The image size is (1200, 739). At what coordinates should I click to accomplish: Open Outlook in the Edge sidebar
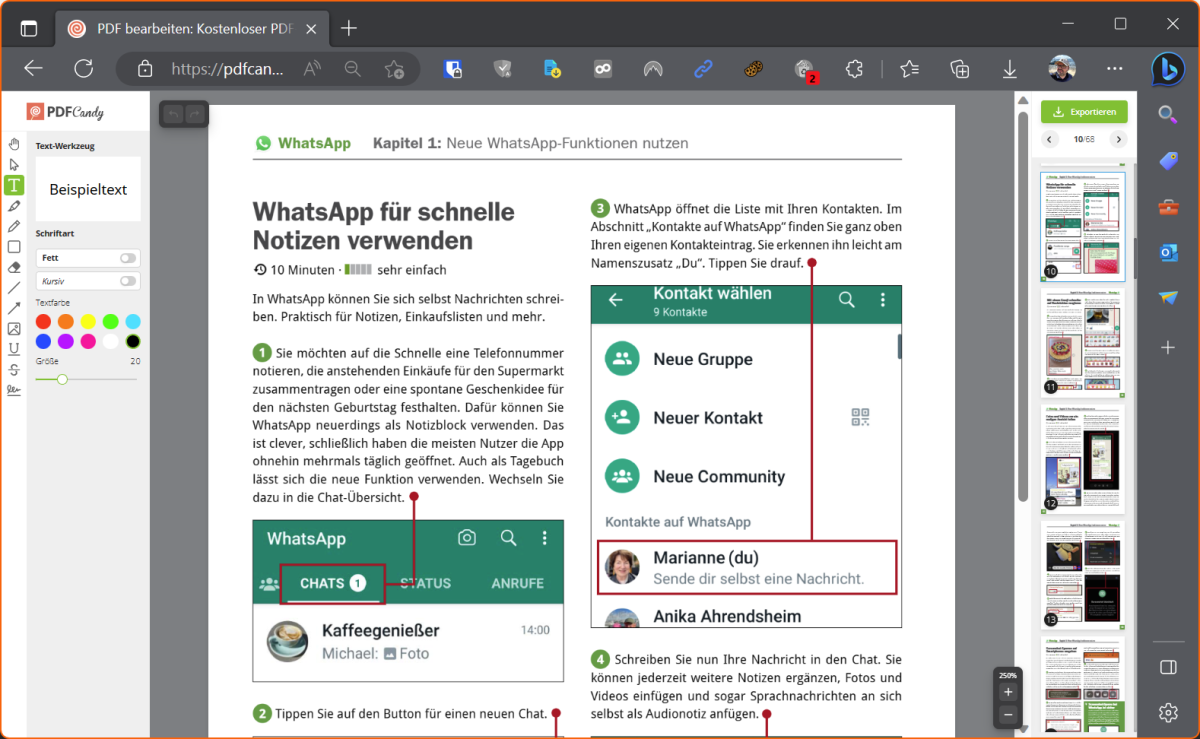[1168, 252]
